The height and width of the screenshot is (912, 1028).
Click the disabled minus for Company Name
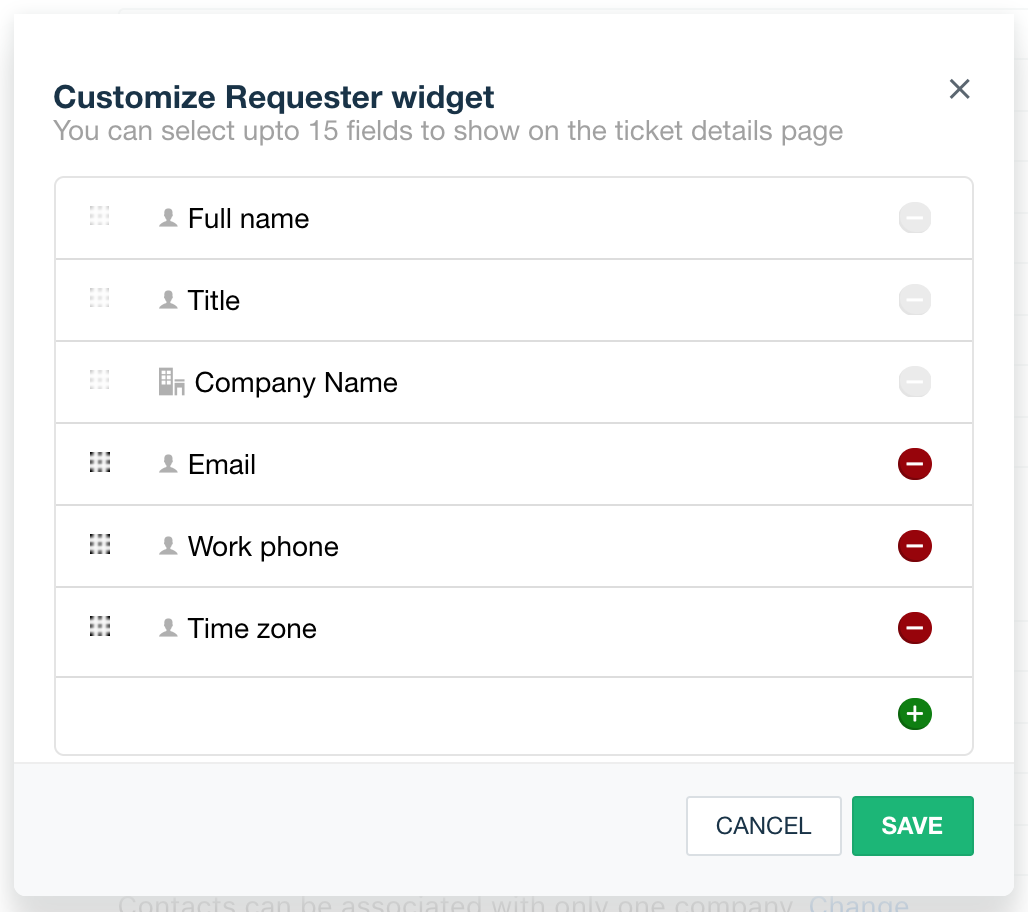914,382
